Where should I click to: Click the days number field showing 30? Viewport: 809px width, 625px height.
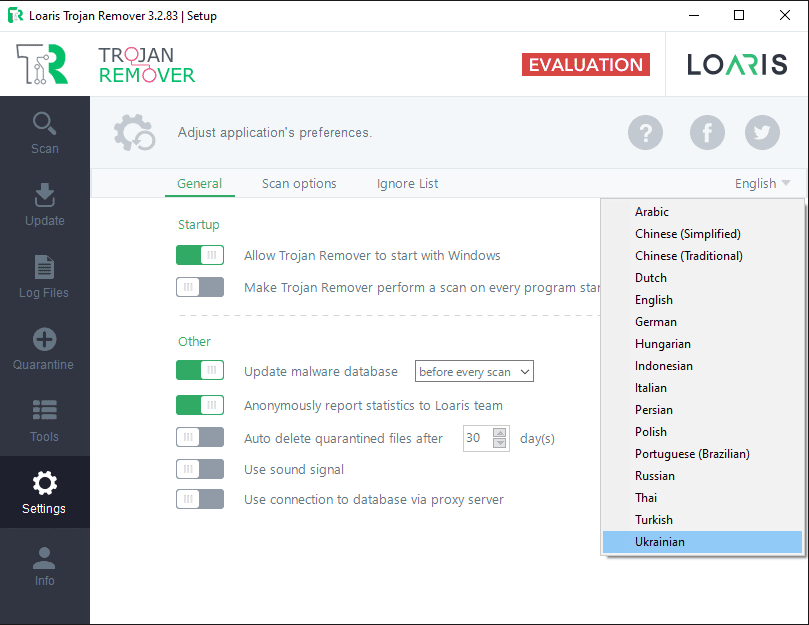tap(478, 438)
